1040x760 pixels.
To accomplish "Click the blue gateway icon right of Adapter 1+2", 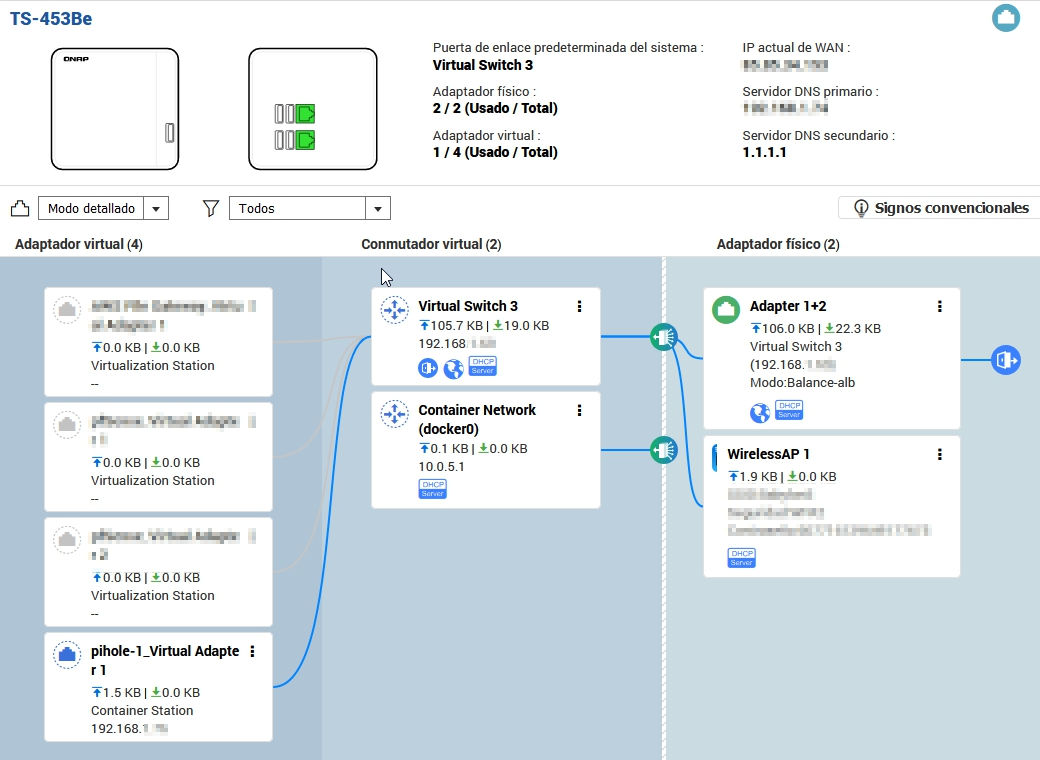I will (x=1005, y=360).
